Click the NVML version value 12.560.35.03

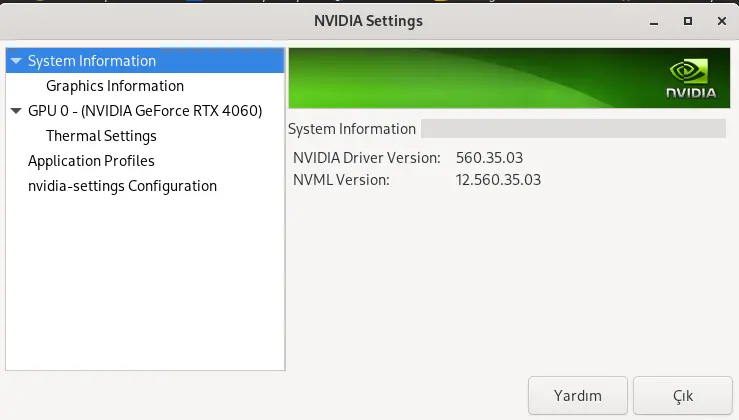tap(498, 180)
